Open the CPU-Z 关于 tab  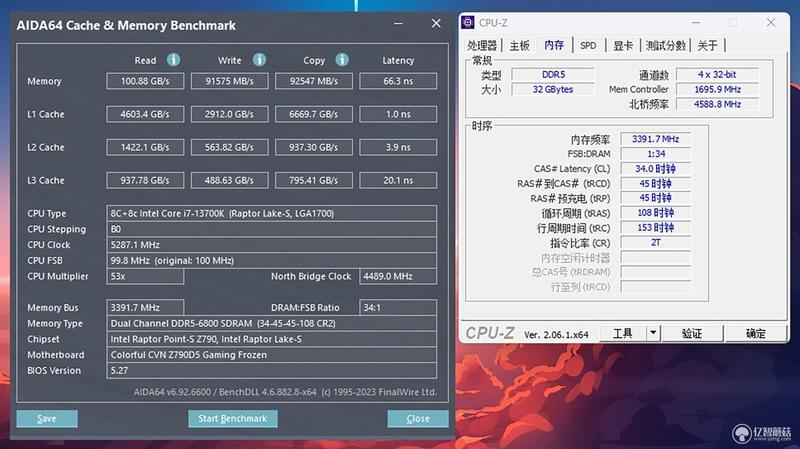[x=708, y=45]
